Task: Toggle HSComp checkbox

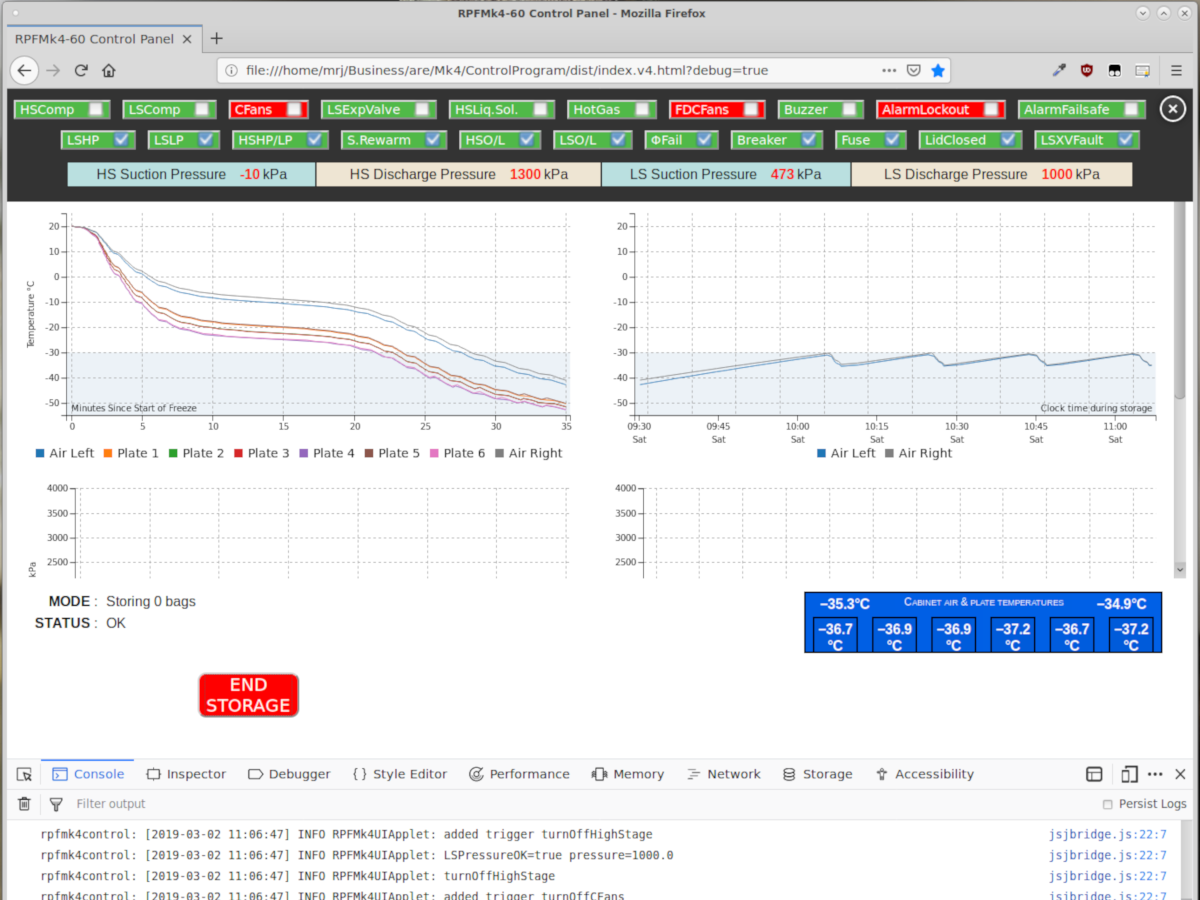Action: [x=96, y=110]
